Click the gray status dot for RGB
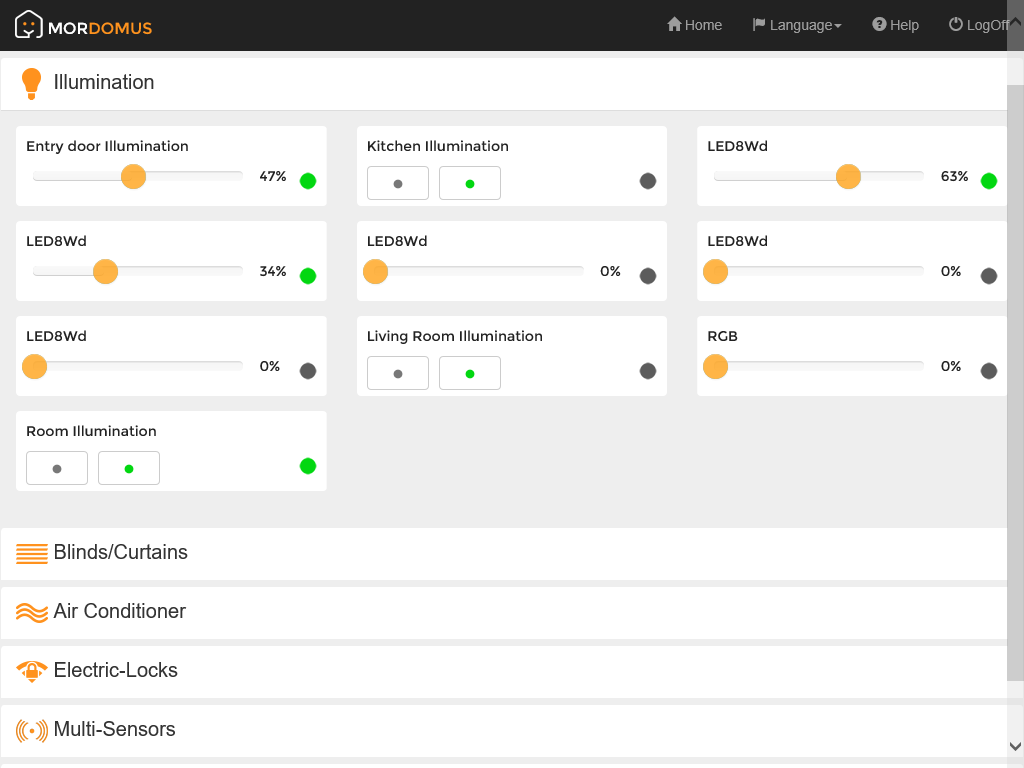 click(989, 371)
